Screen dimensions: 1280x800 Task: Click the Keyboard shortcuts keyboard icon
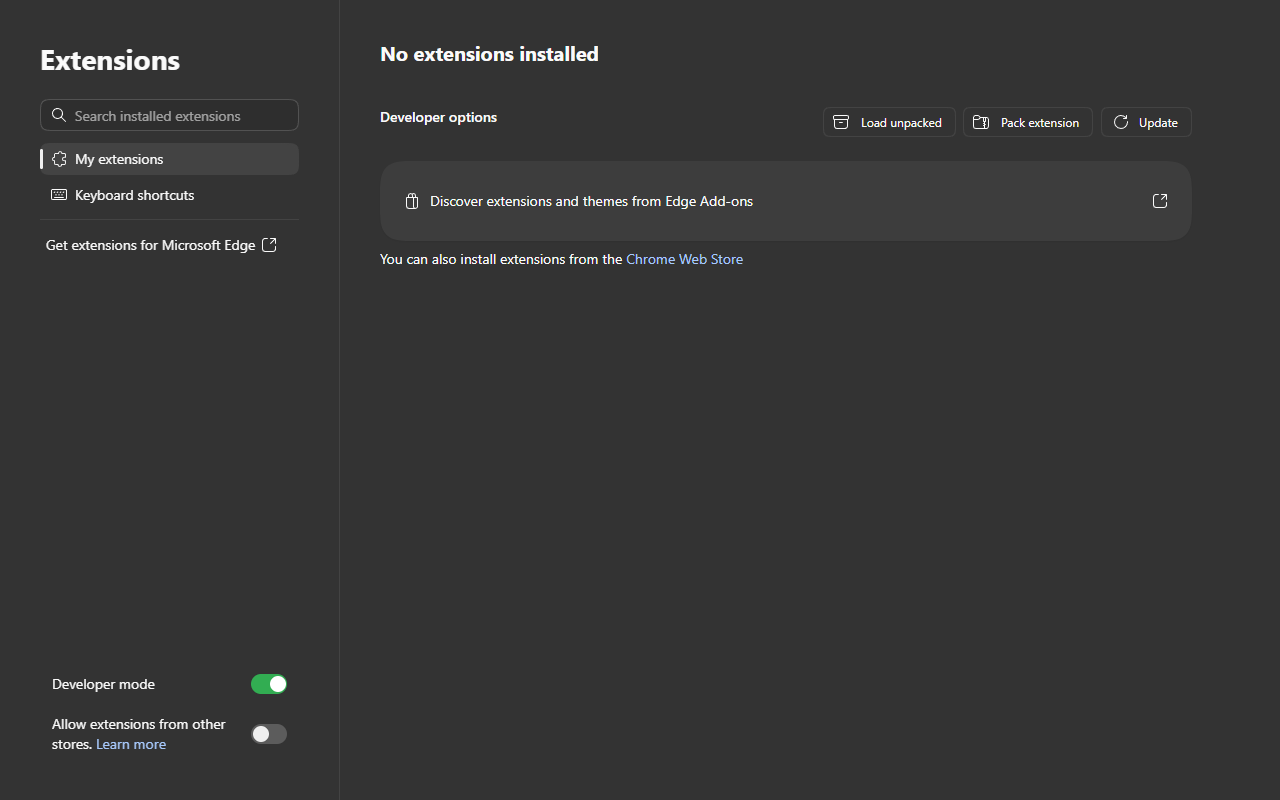tap(59, 195)
